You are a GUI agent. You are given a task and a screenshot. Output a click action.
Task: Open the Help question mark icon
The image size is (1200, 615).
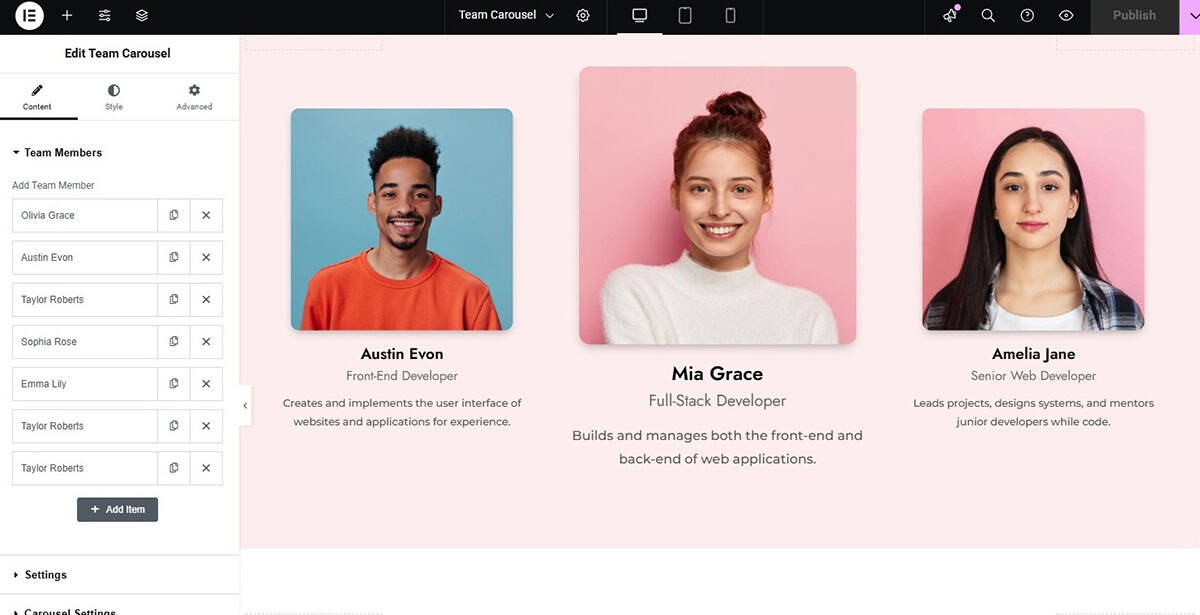[1027, 15]
